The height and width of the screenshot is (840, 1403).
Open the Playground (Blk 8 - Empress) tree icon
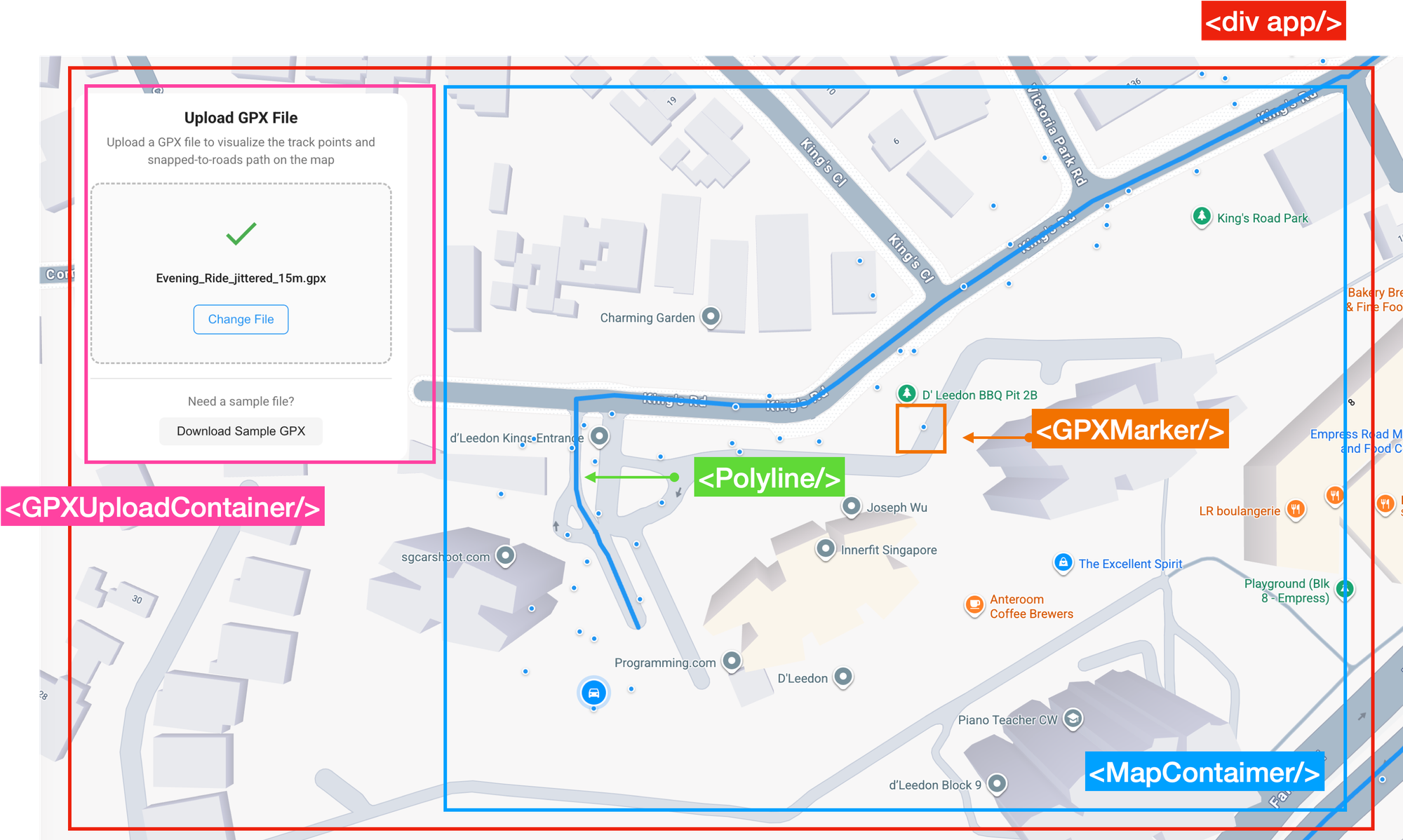pos(1346,590)
